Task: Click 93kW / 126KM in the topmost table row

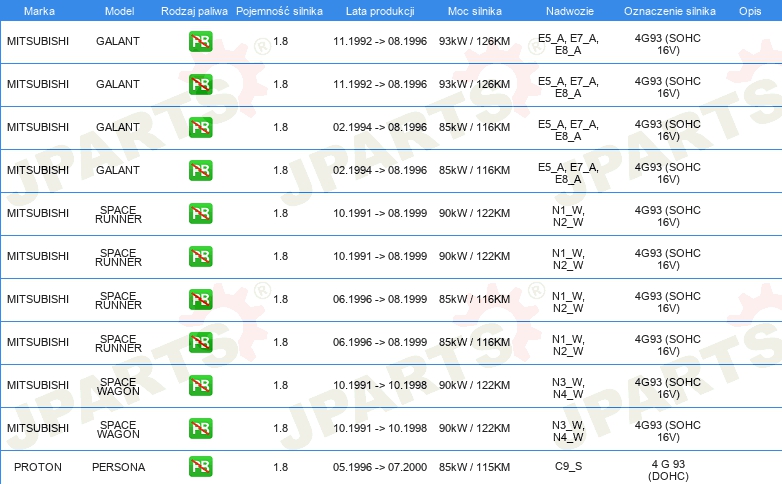Action: [474, 41]
